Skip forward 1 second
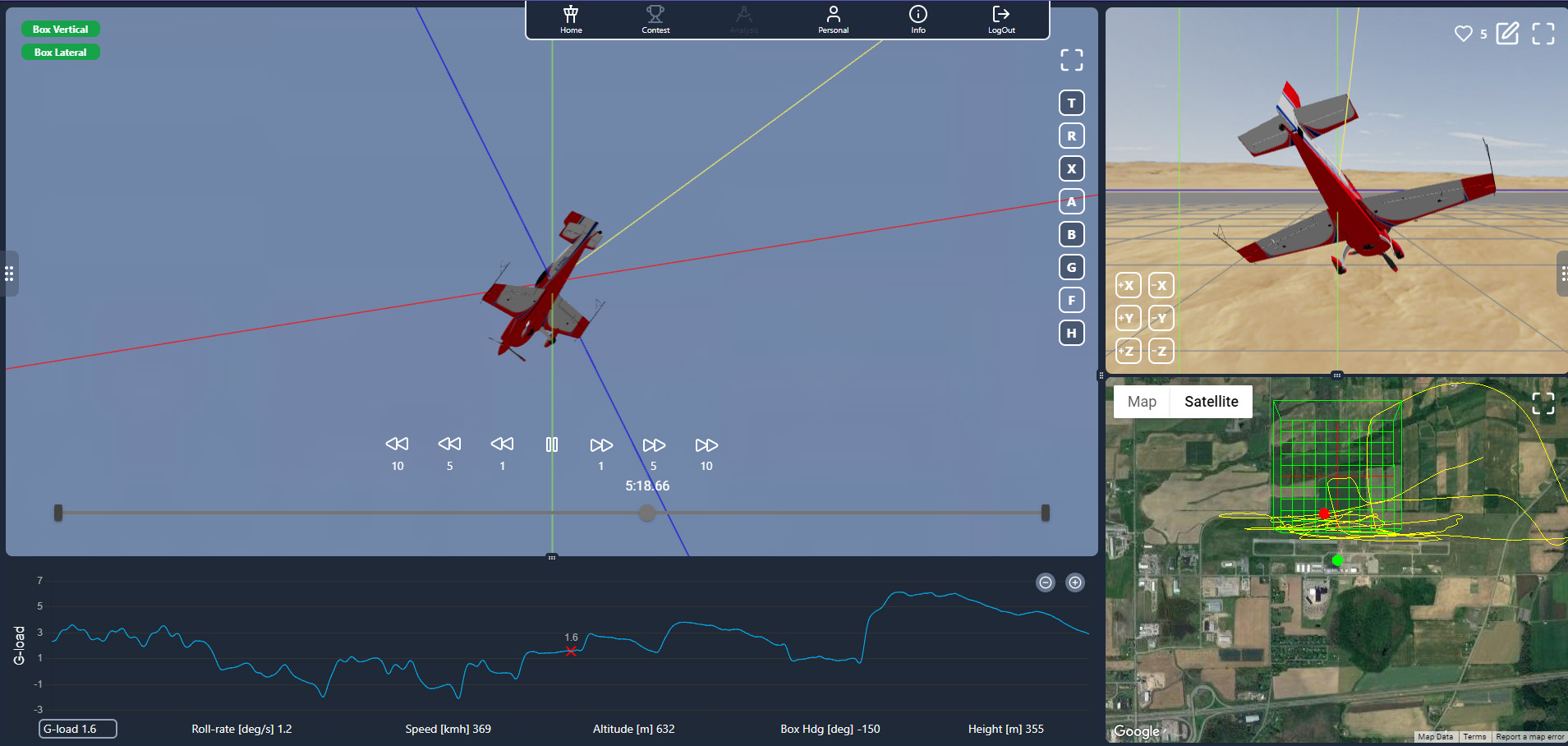This screenshot has height=746, width=1568. (x=601, y=444)
